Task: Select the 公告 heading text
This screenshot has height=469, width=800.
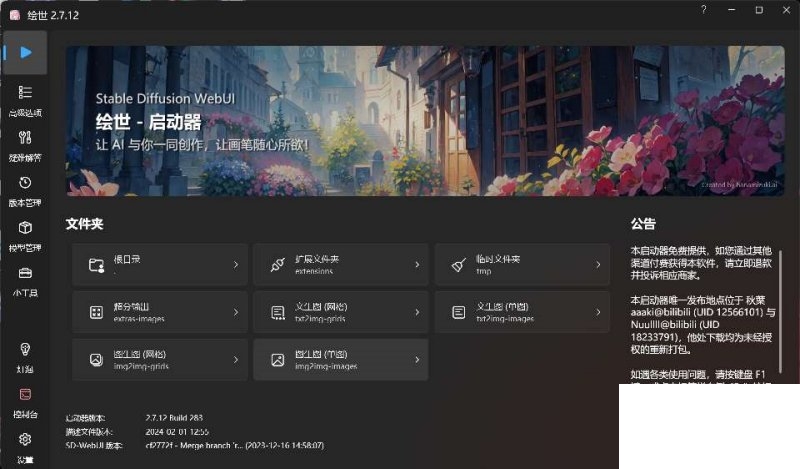Action: [643, 224]
